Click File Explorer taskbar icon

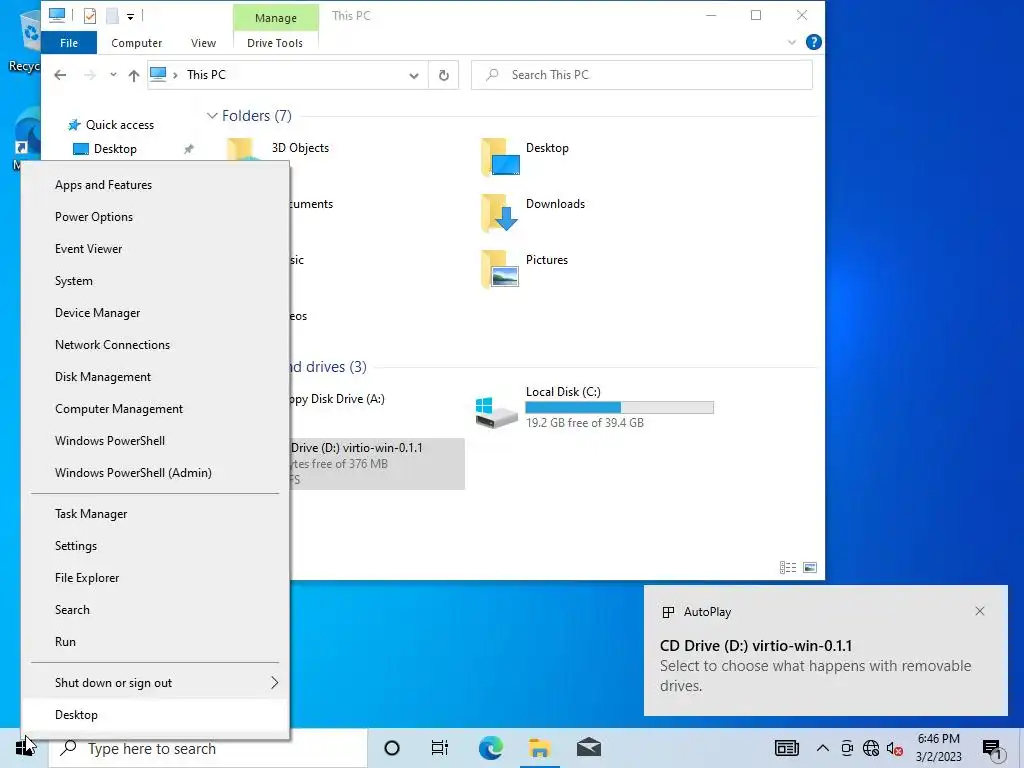(x=539, y=748)
